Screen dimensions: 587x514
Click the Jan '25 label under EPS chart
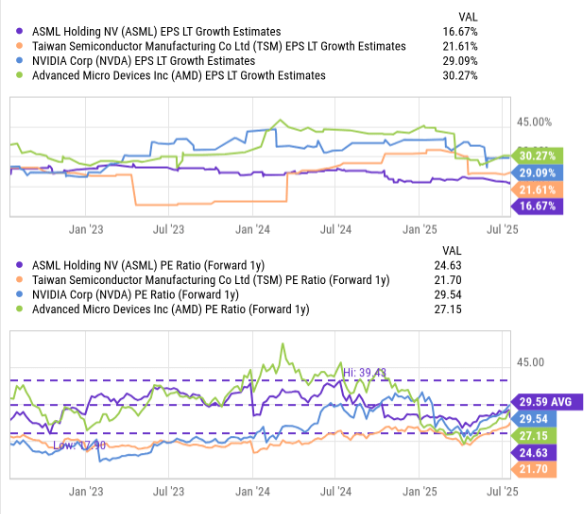pyautogui.click(x=420, y=229)
